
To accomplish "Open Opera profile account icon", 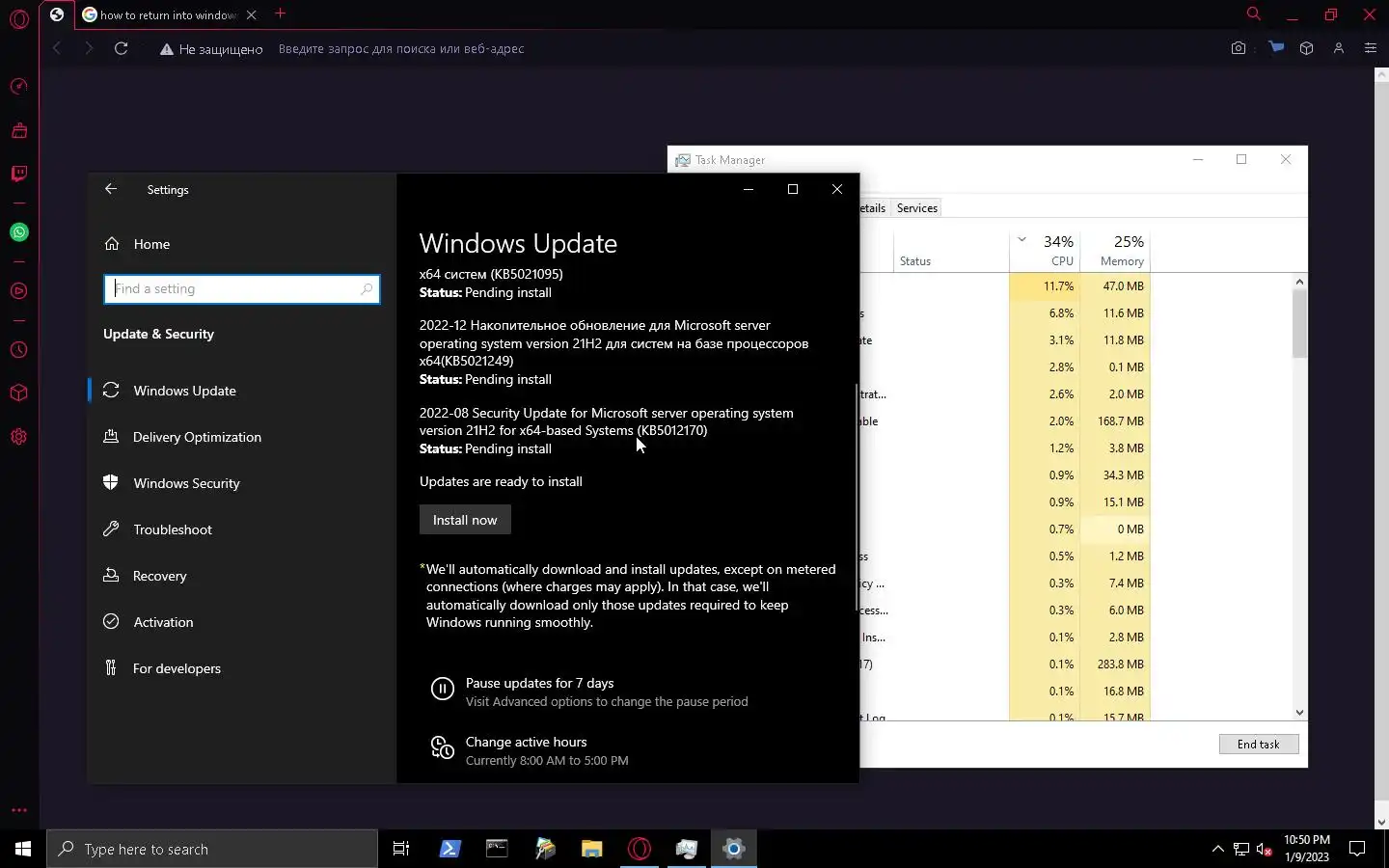I will (1339, 48).
